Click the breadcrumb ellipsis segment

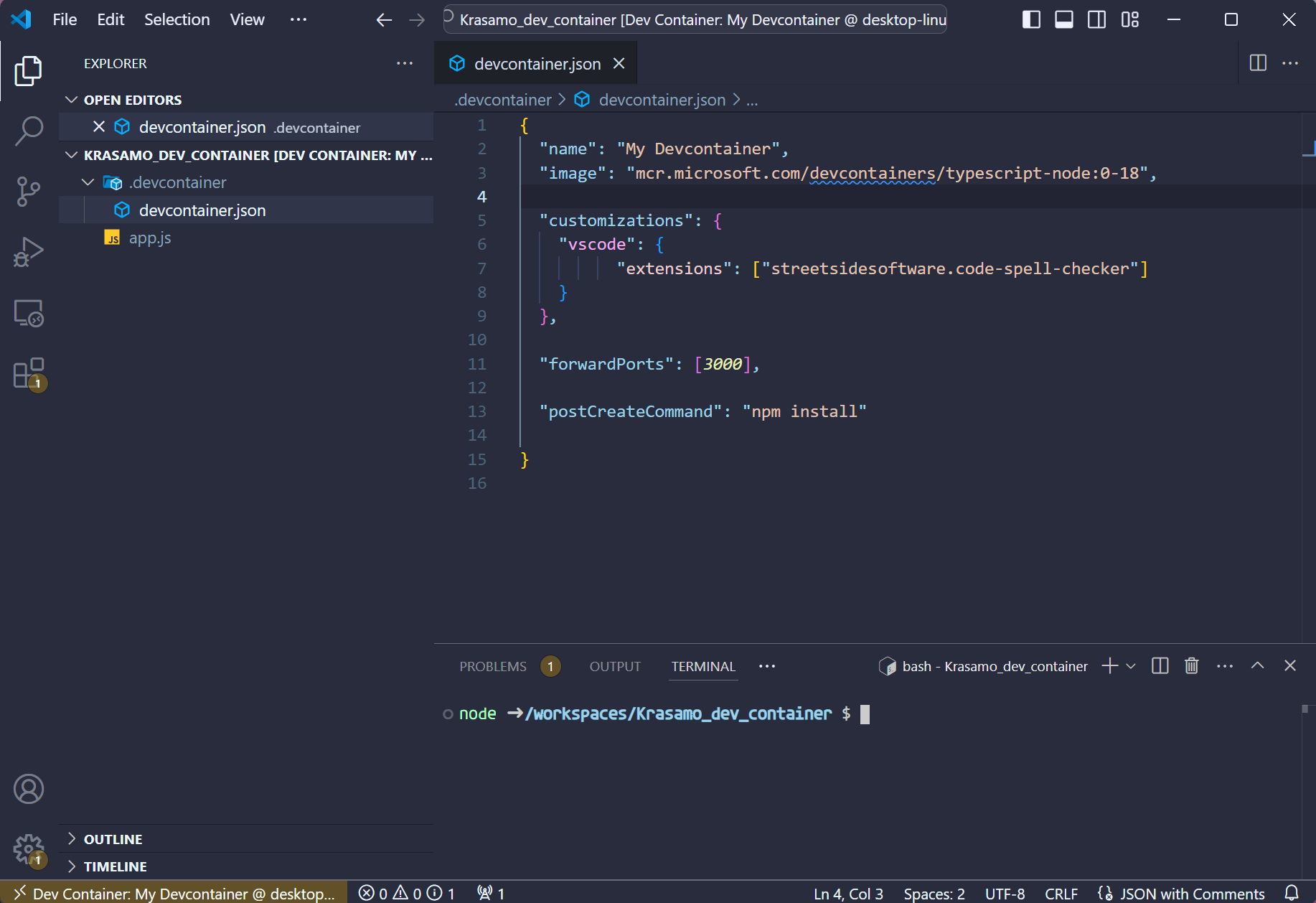tap(752, 100)
